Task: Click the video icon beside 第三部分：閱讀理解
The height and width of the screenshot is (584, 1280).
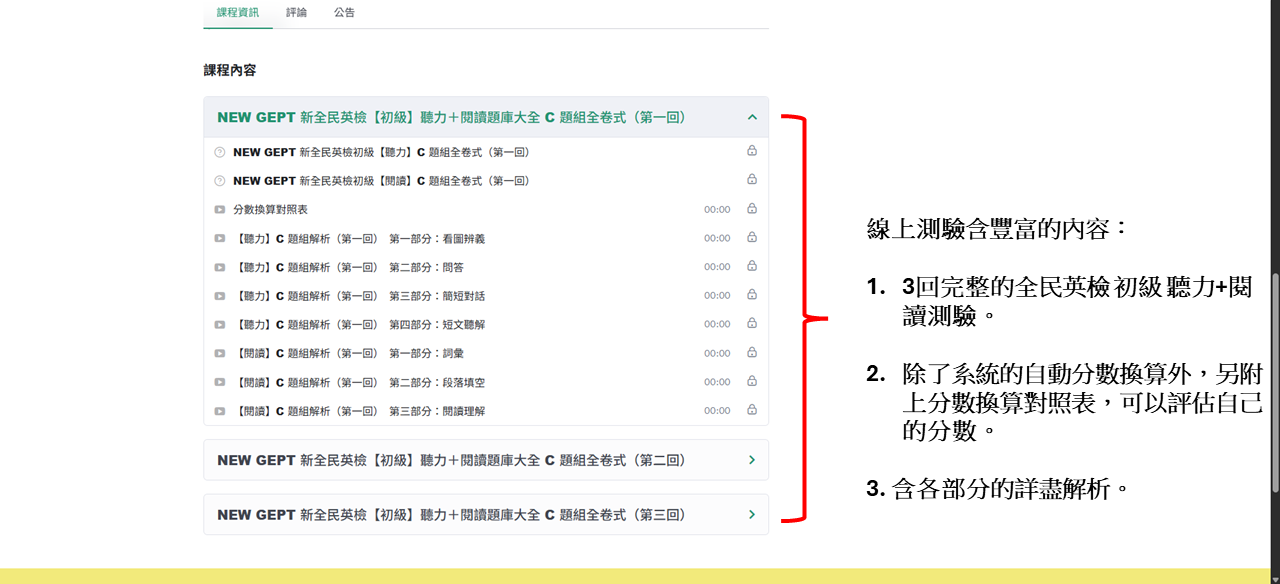Action: (219, 411)
